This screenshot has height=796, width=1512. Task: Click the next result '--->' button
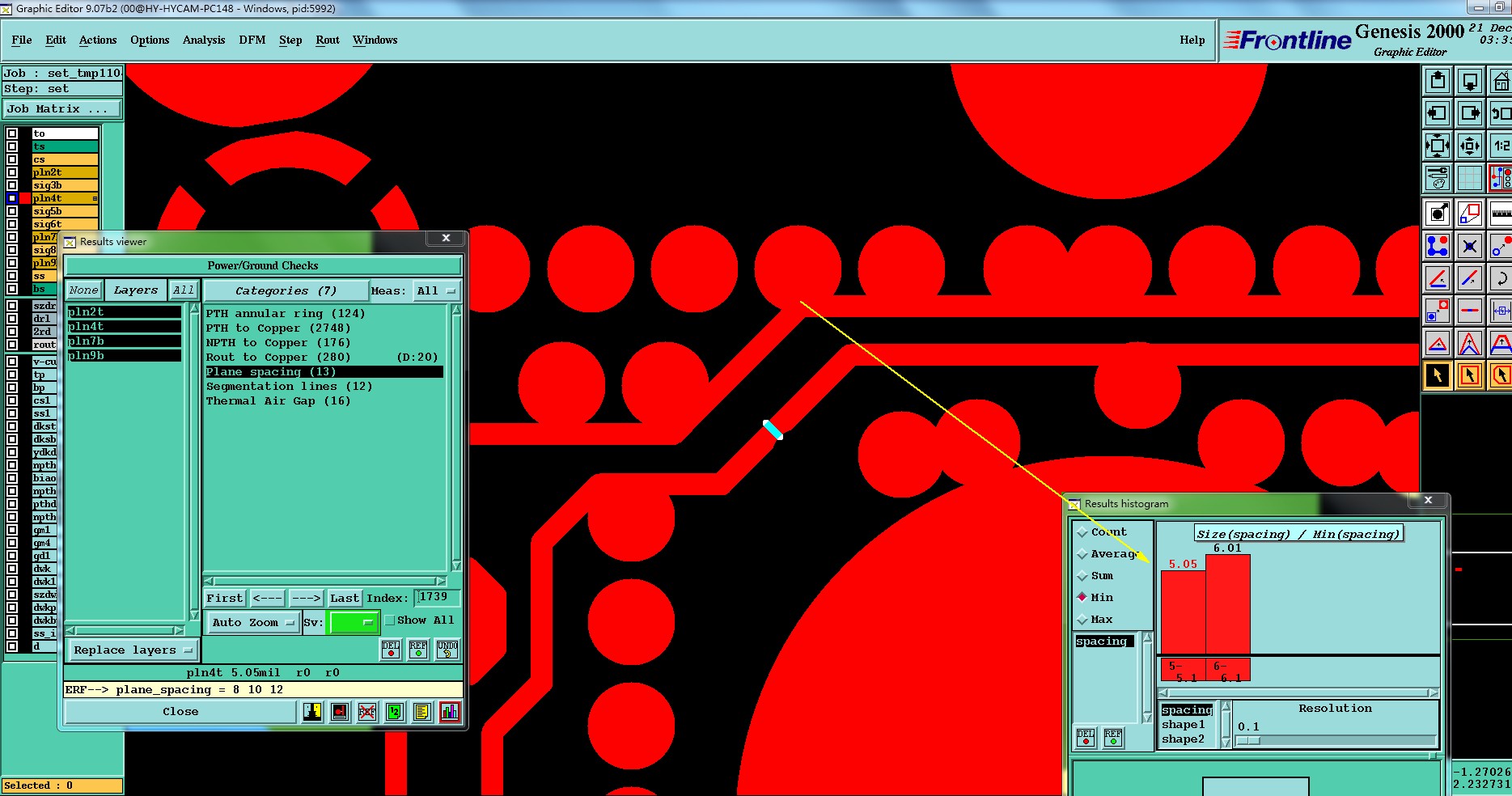click(x=307, y=598)
